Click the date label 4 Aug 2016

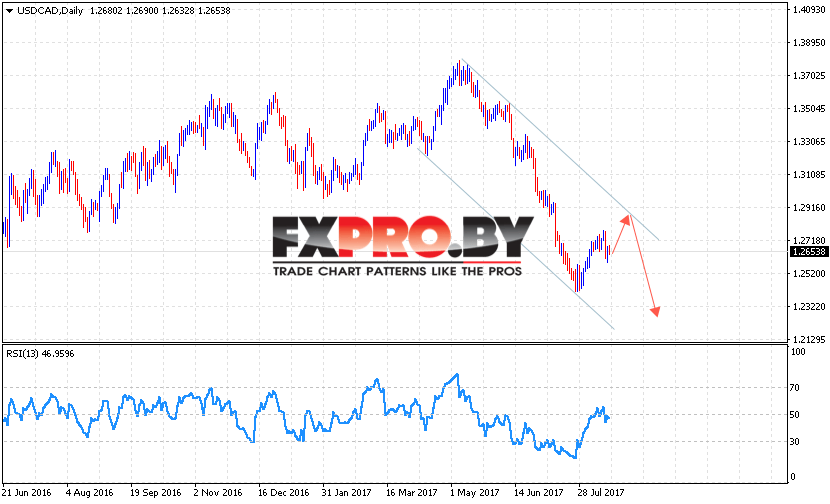pyautogui.click(x=90, y=492)
